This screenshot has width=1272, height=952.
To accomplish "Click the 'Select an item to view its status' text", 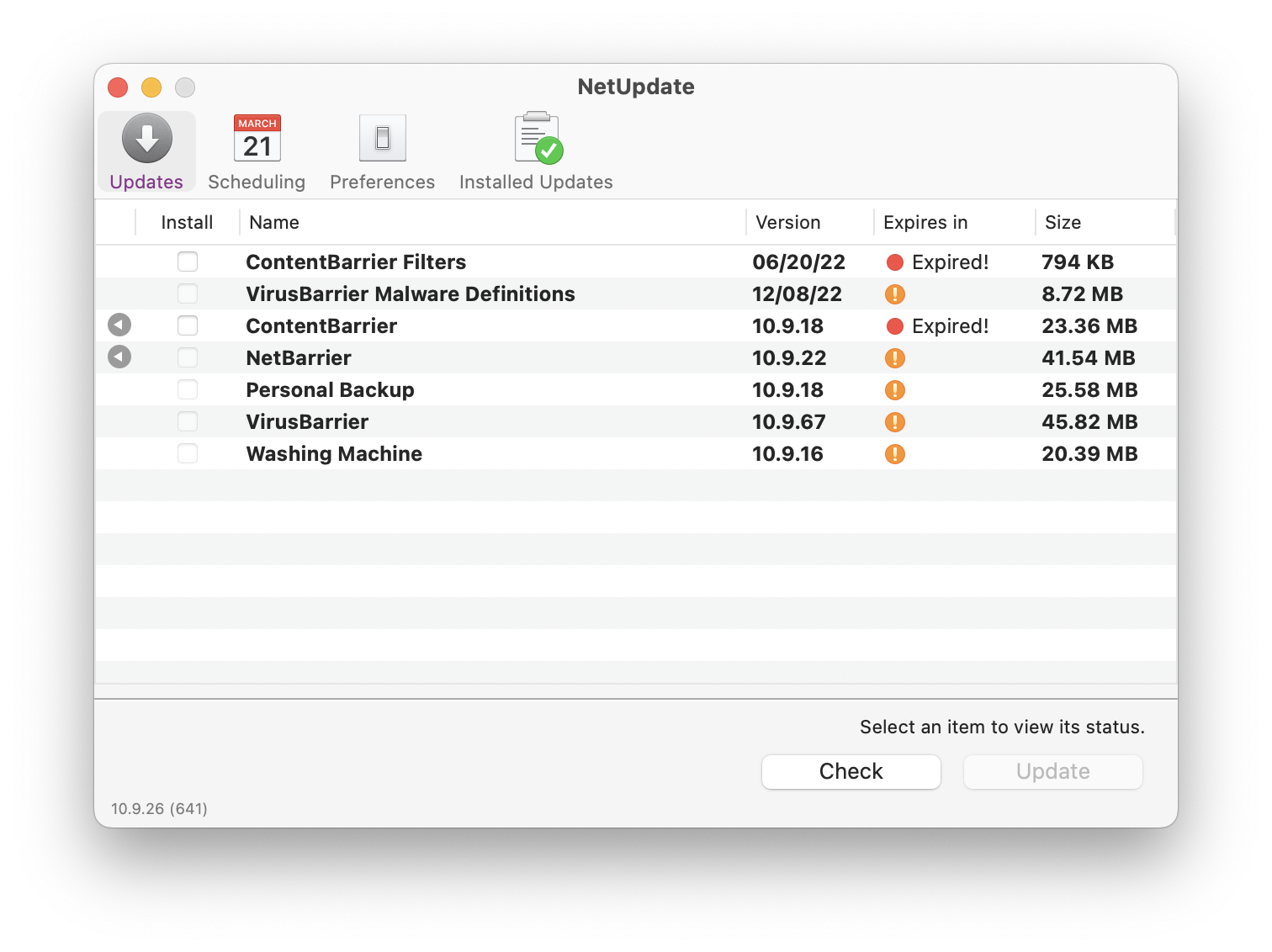I will pos(1002,727).
